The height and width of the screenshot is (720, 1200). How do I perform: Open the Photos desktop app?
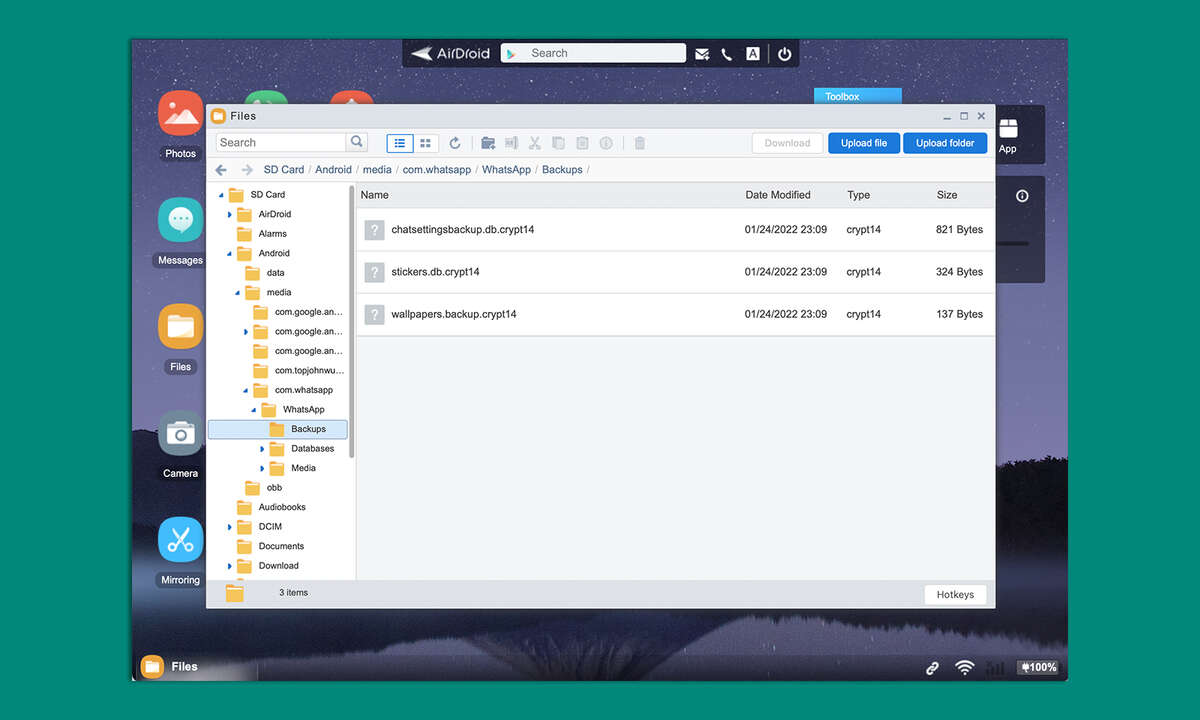[180, 113]
